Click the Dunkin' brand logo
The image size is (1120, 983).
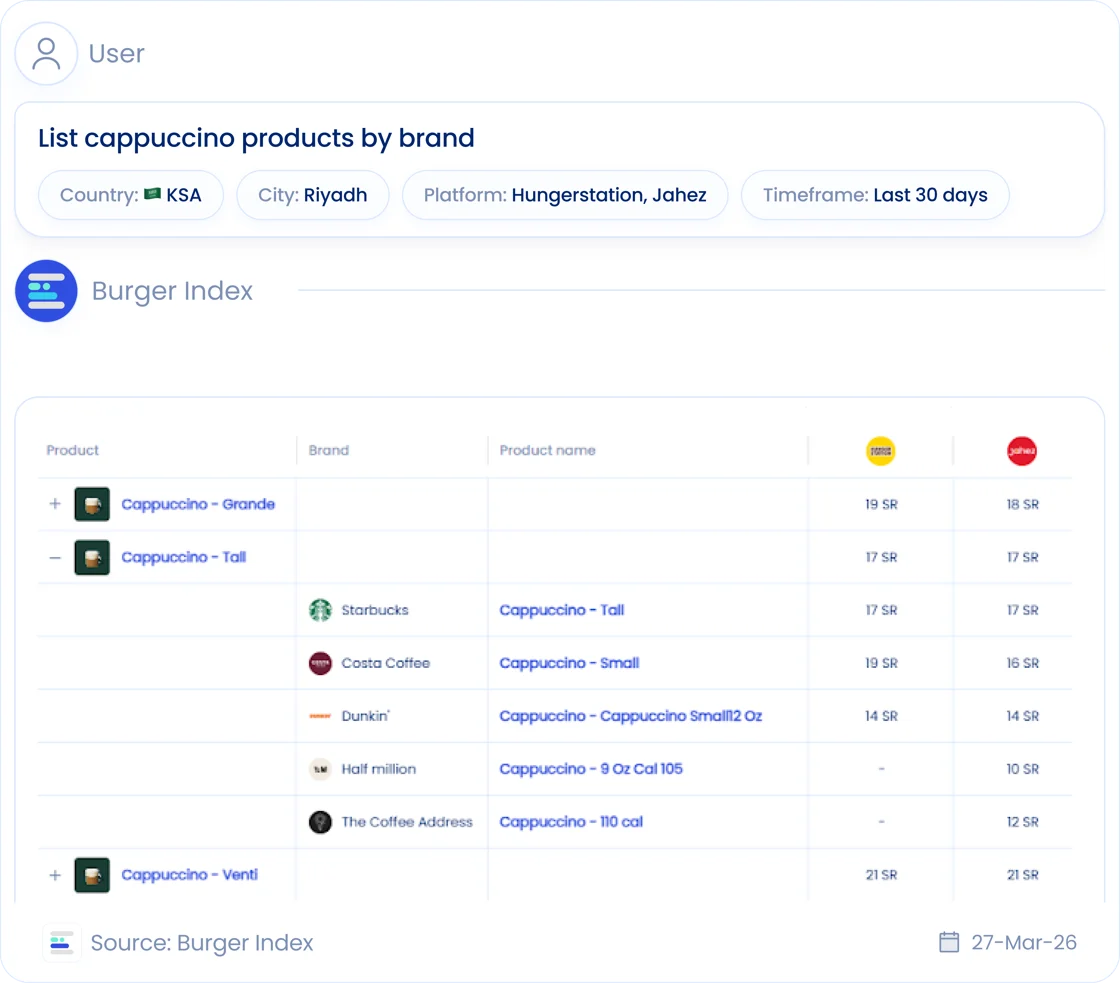[x=320, y=716]
